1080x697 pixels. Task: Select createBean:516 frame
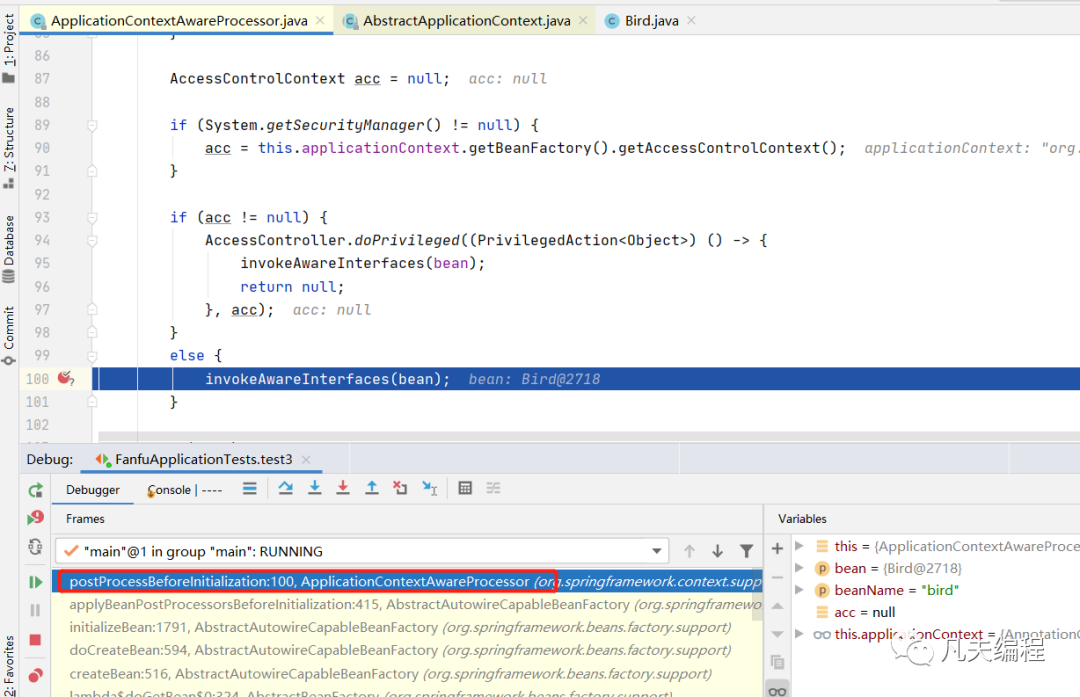407,674
